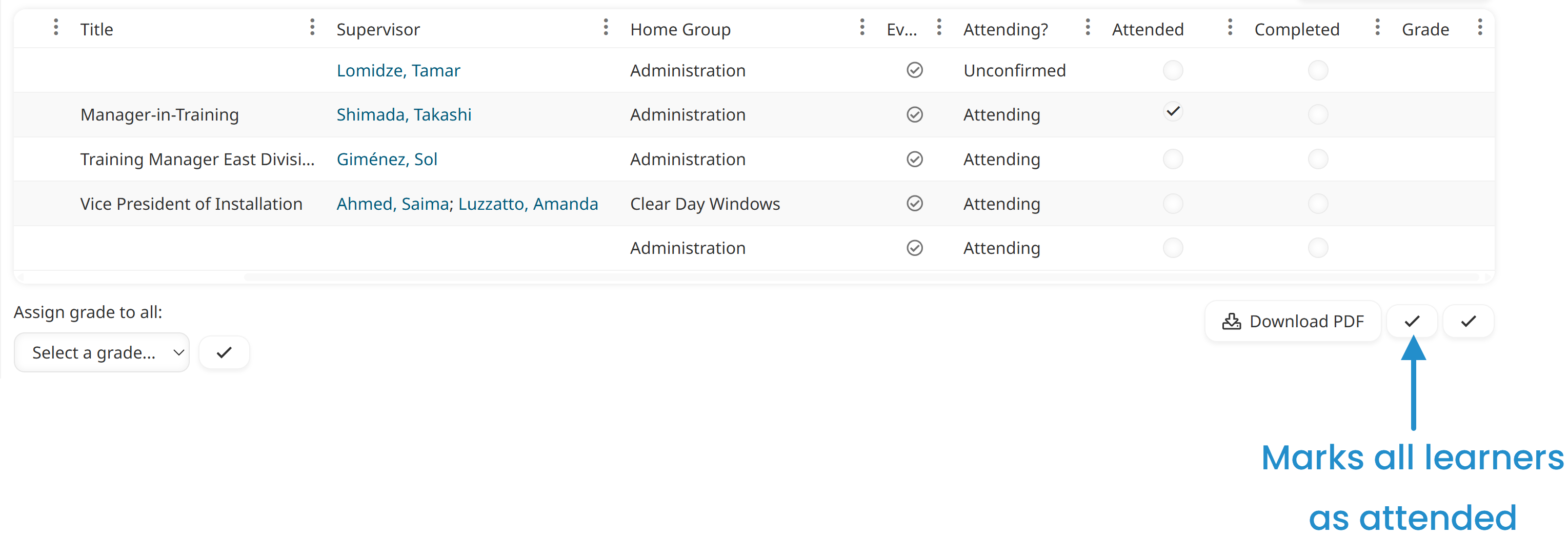Click the Download PDF button
Image resolution: width=1568 pixels, height=536 pixels.
coord(1292,321)
